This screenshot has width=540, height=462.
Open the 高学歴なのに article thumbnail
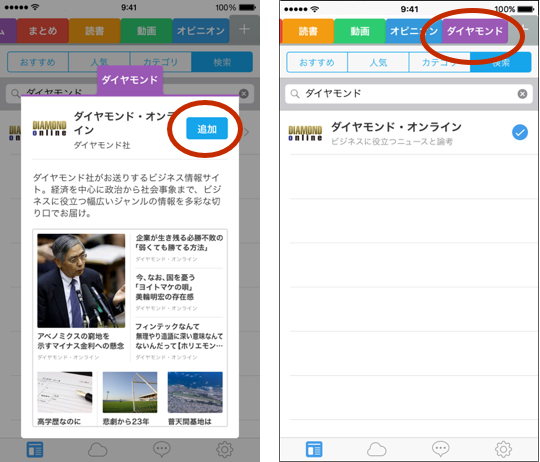[65, 392]
